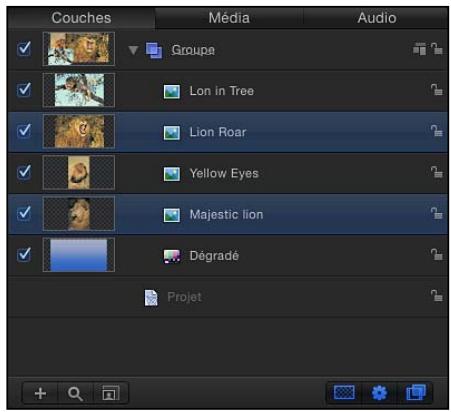This screenshot has width=451, height=412.
Task: Select the Majestic lion layer
Action: coord(228,214)
